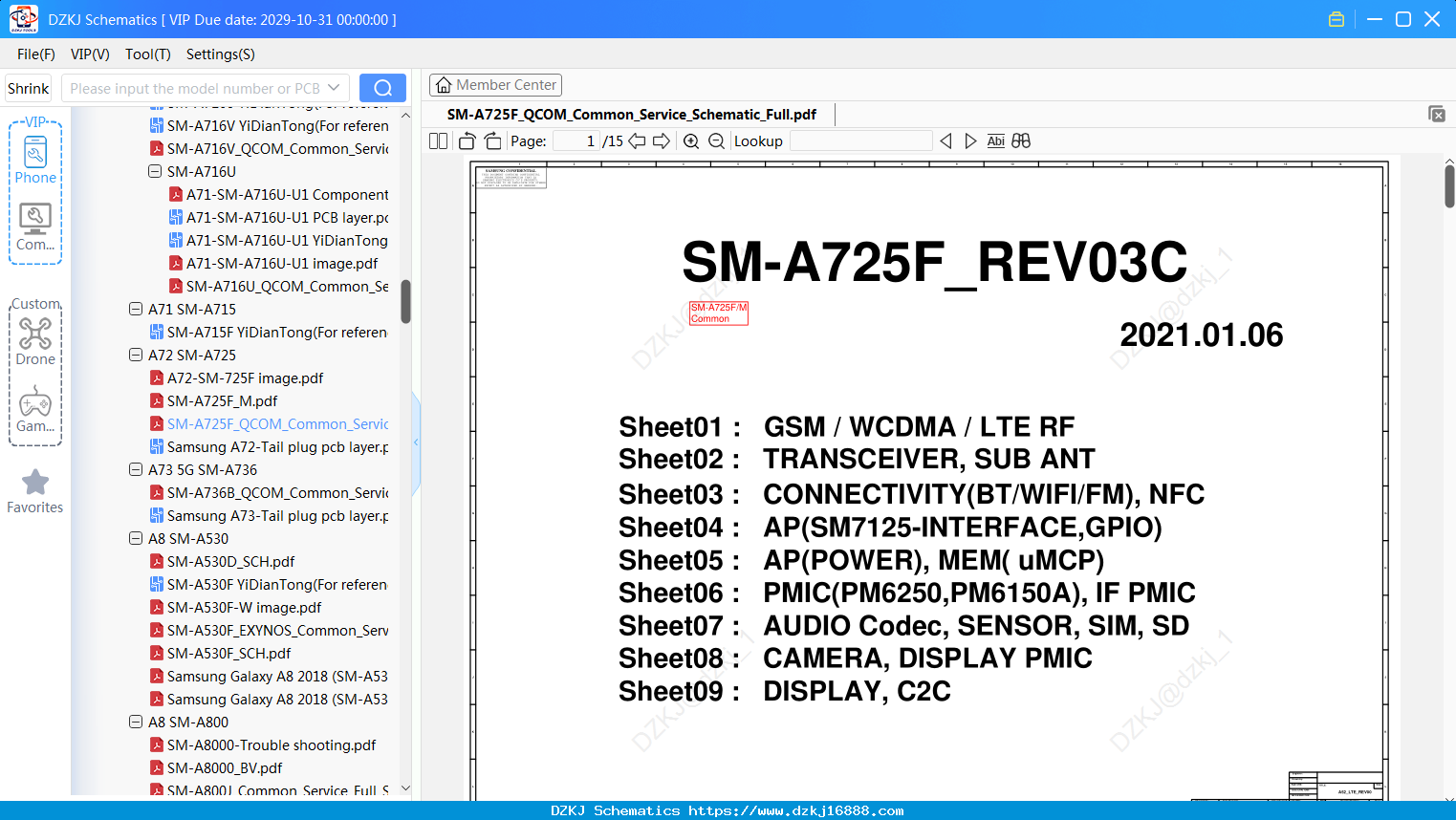Open the Phone category in VIP sidebar
This screenshot has height=820, width=1456.
tap(35, 161)
